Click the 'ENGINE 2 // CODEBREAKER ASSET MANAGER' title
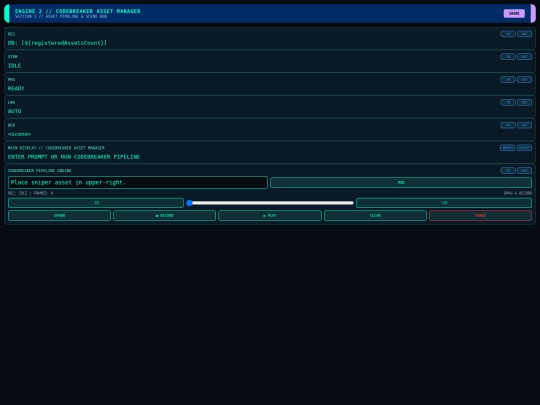540x405 pixels. point(77,11)
